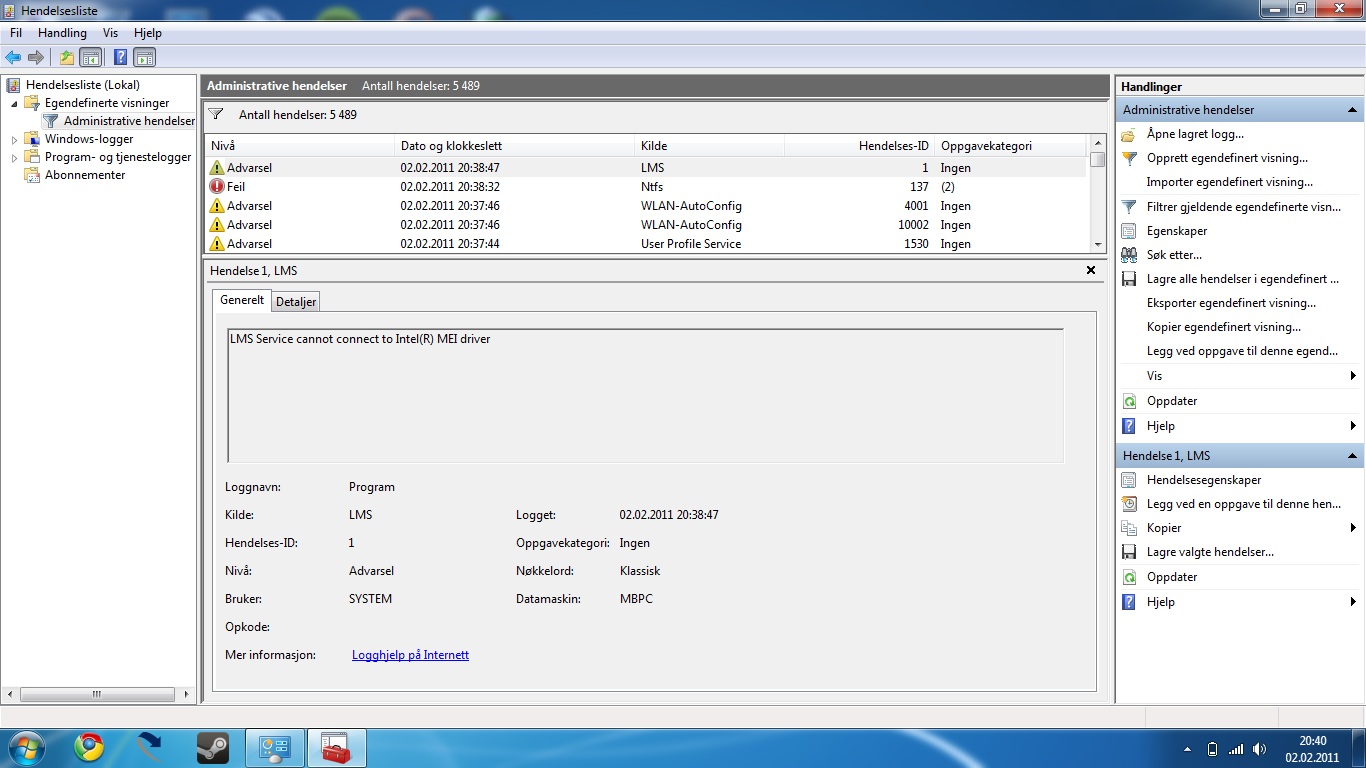Viewport: 1366px width, 768px height.
Task: Click Åpne lagret logg action
Action: coord(1195,134)
